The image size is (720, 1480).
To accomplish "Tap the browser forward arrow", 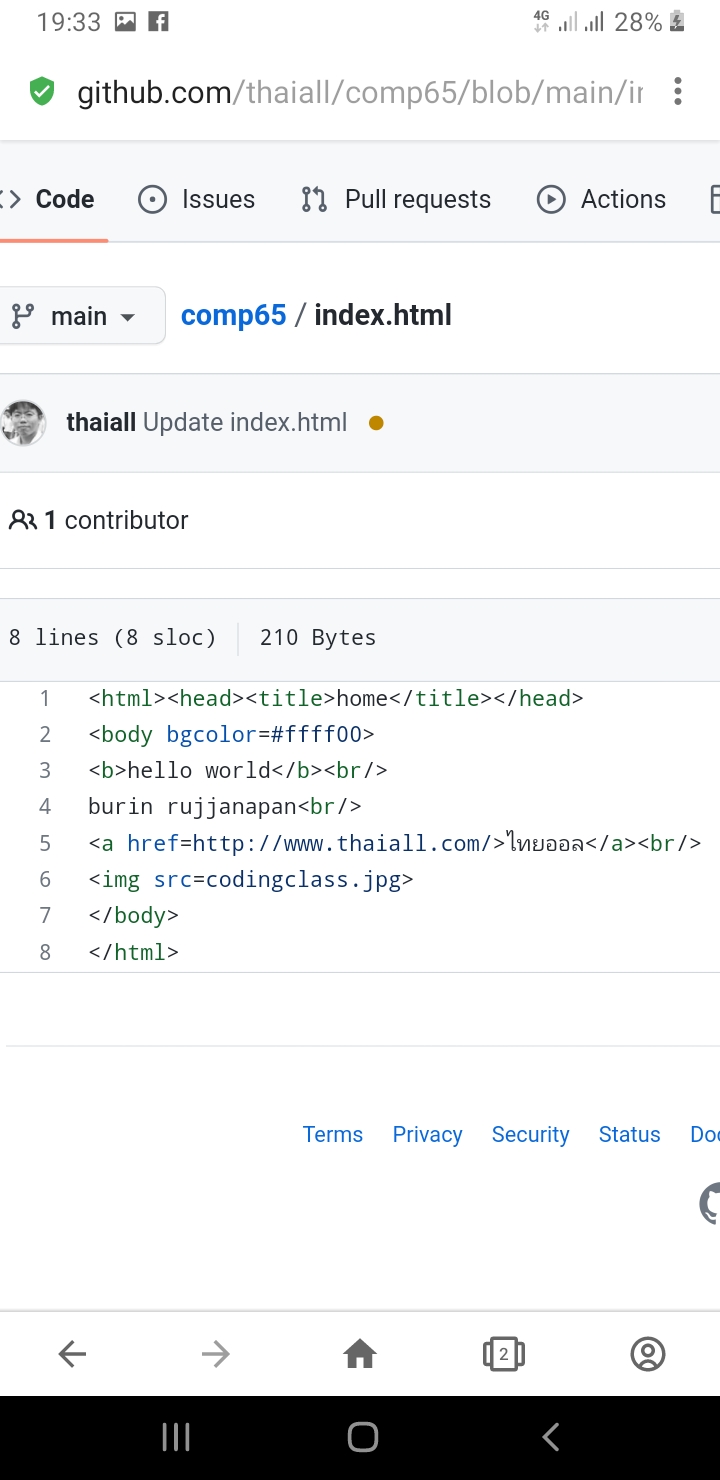I will (216, 1354).
